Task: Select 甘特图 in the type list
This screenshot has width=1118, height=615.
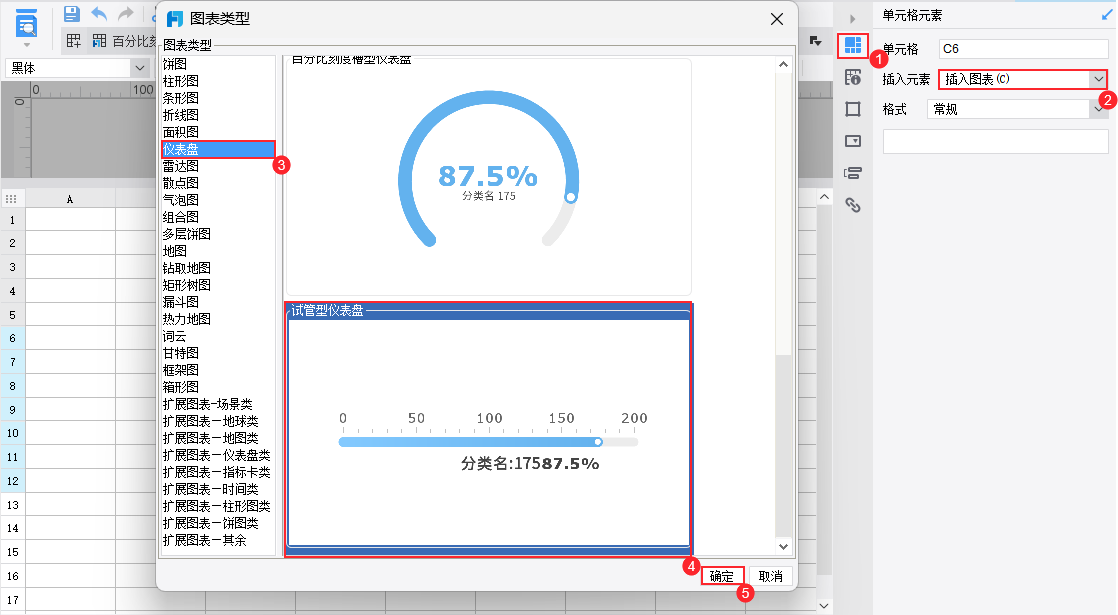Action: pyautogui.click(x=180, y=353)
